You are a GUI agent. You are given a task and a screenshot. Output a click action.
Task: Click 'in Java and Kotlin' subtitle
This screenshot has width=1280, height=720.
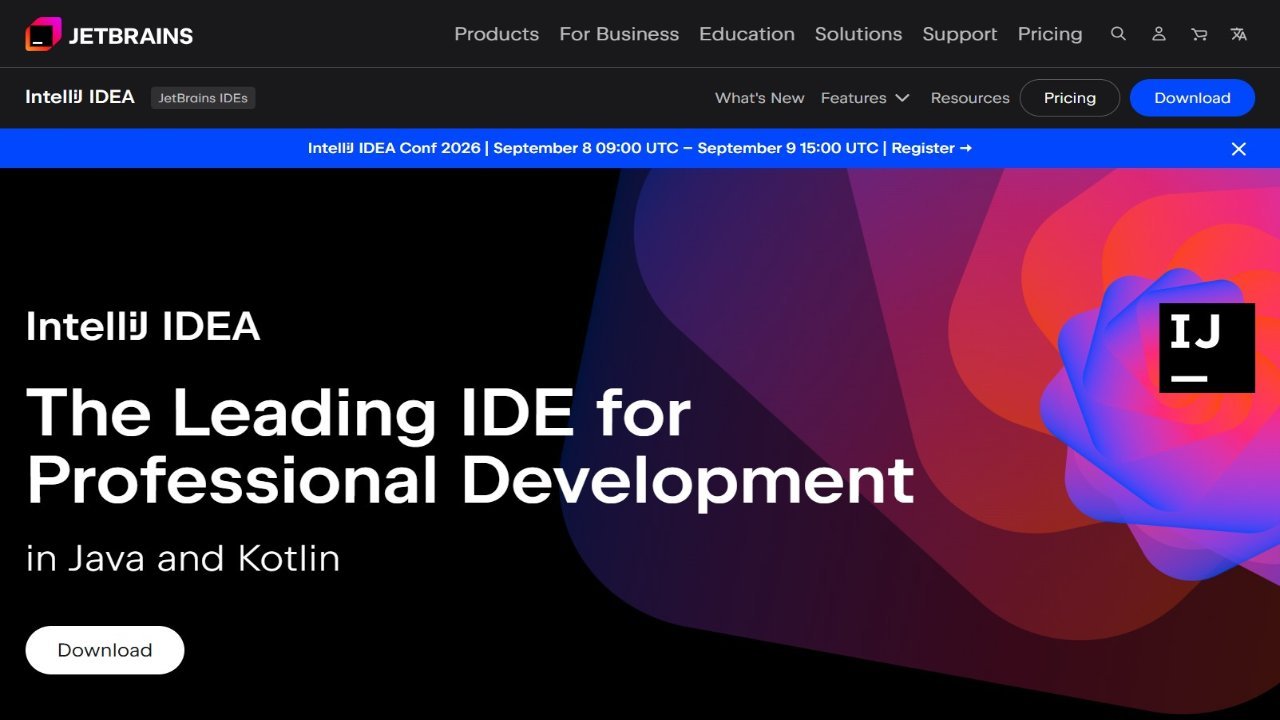(x=183, y=558)
